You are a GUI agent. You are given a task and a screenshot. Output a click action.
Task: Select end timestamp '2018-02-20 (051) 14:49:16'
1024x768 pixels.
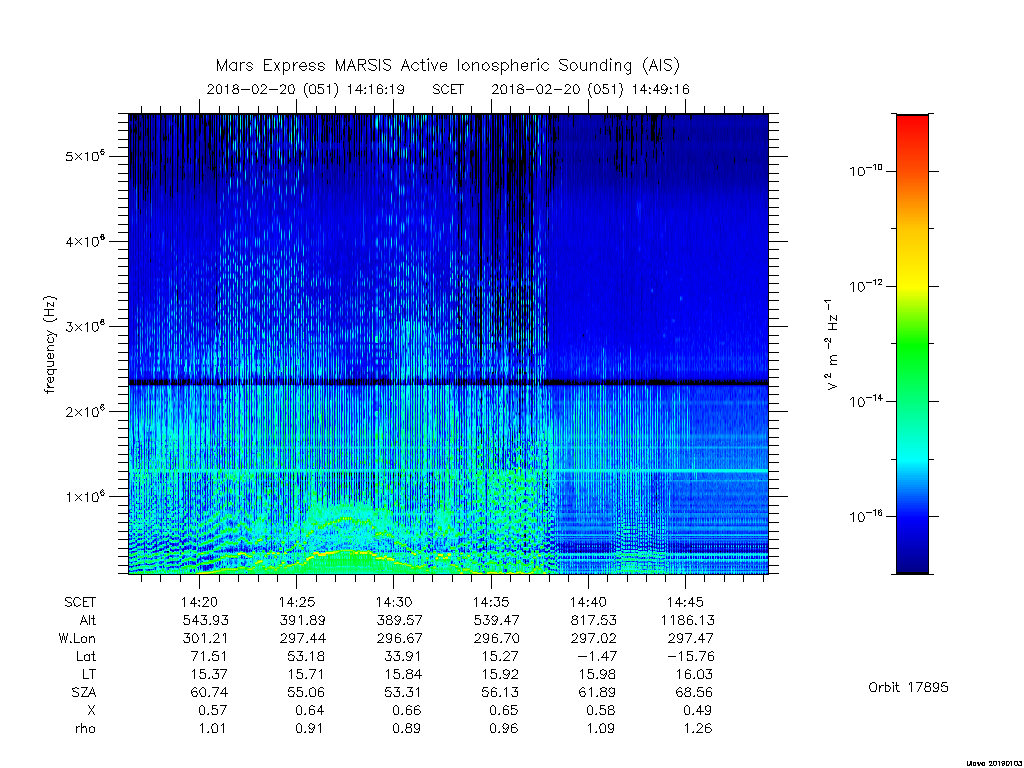click(590, 89)
